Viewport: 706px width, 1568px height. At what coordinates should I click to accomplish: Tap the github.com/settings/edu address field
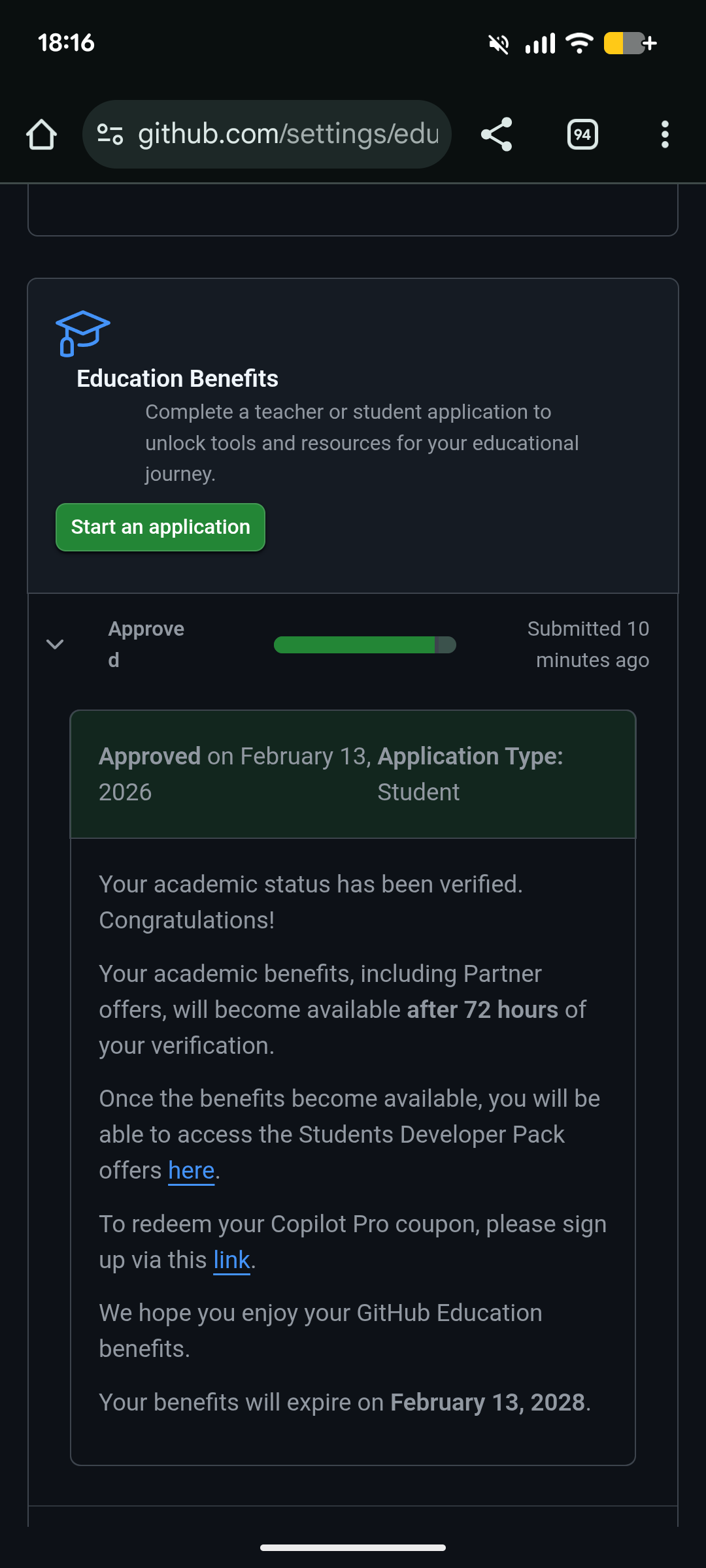pyautogui.click(x=288, y=135)
